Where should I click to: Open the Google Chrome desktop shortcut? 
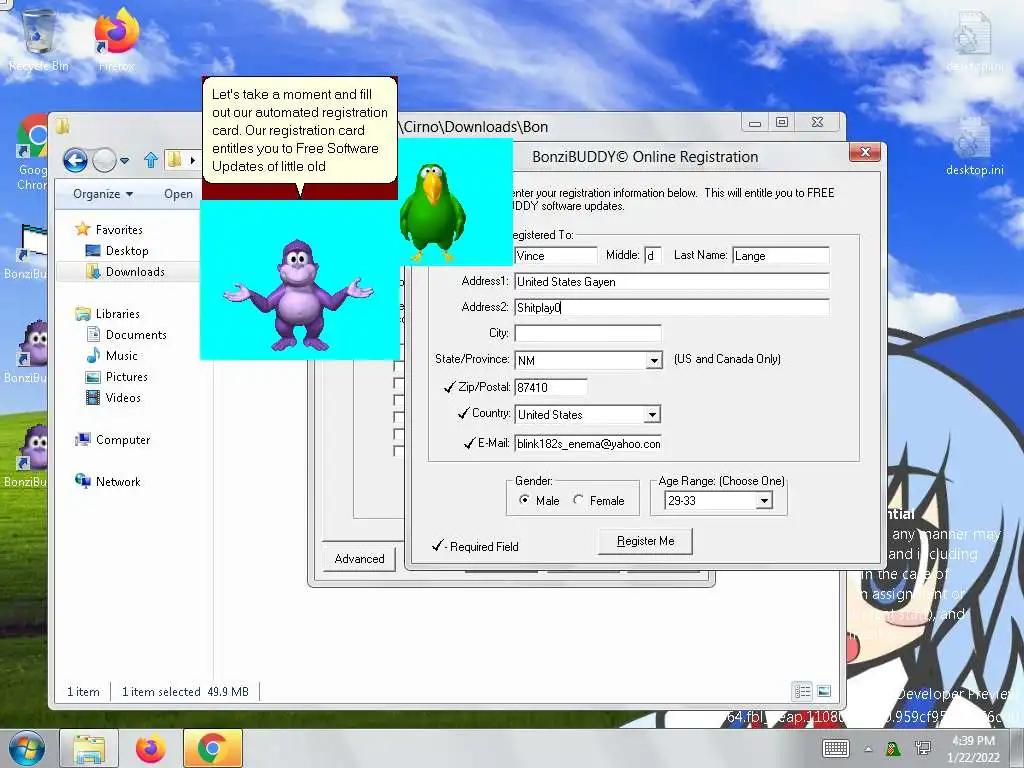click(31, 152)
